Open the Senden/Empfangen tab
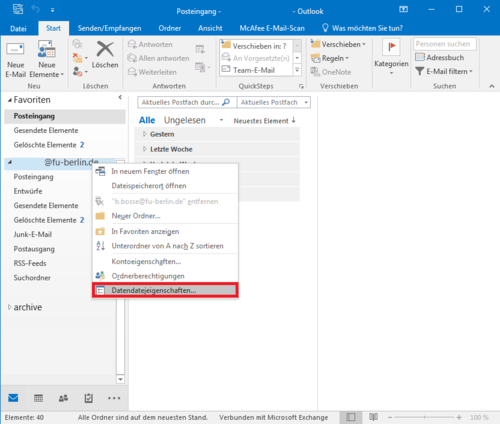 tap(109, 28)
